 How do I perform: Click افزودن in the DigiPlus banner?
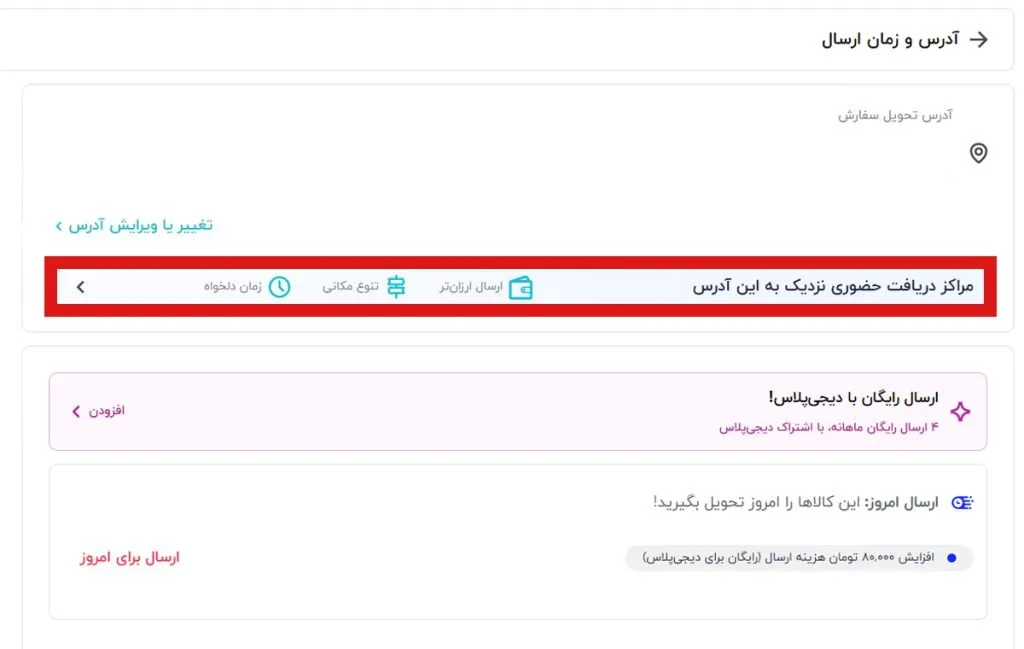107,411
